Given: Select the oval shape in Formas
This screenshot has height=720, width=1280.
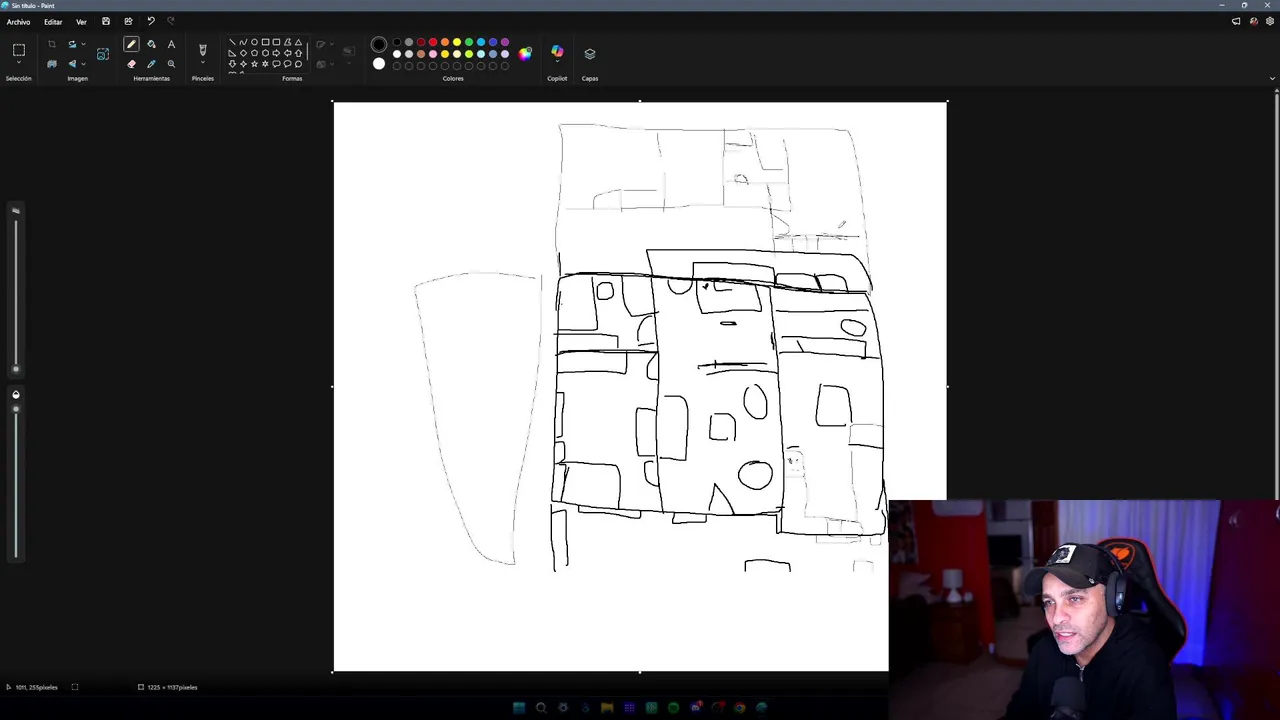Looking at the screenshot, I should 254,42.
